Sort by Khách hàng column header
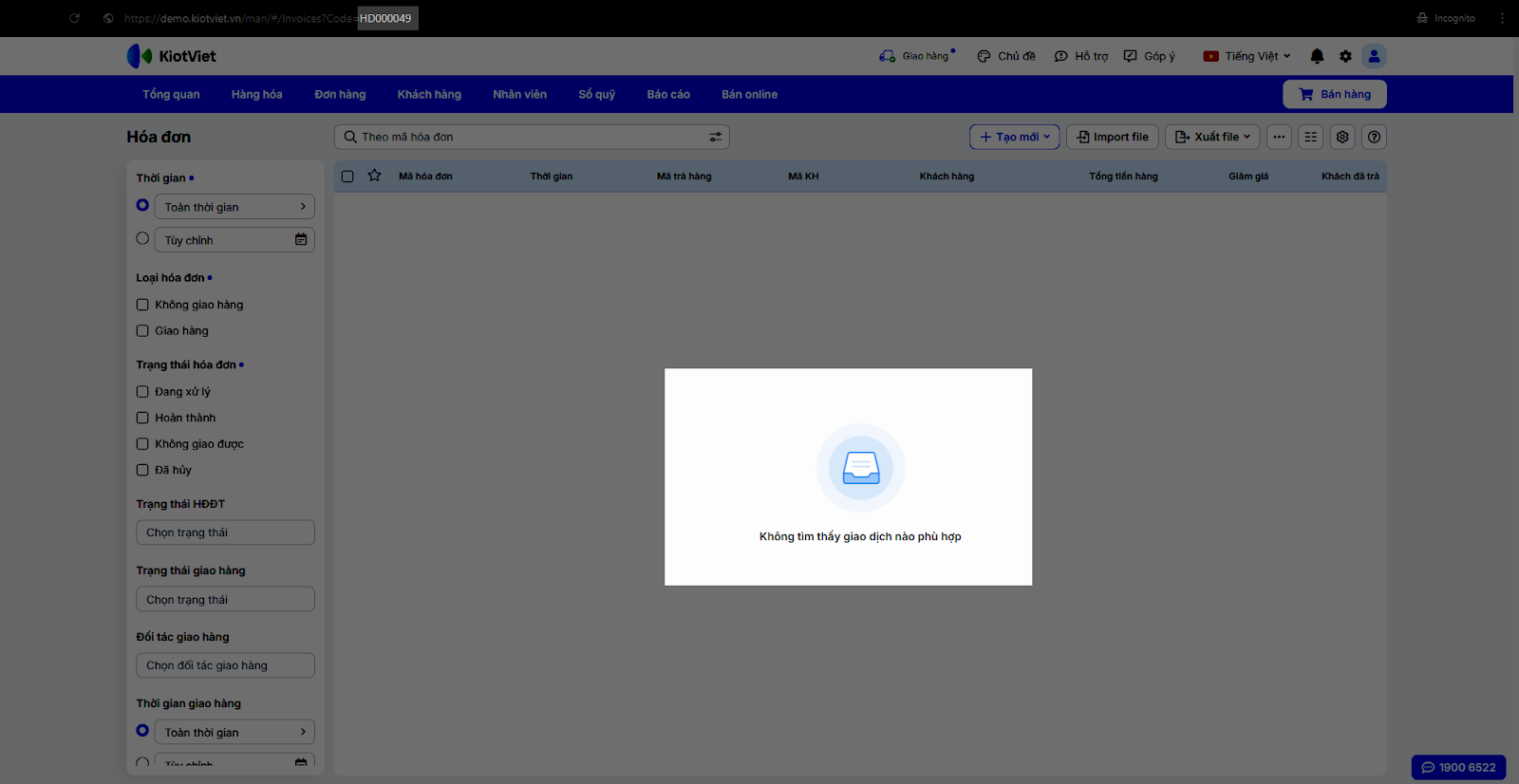Viewport: 1519px width, 784px height. [x=947, y=177]
